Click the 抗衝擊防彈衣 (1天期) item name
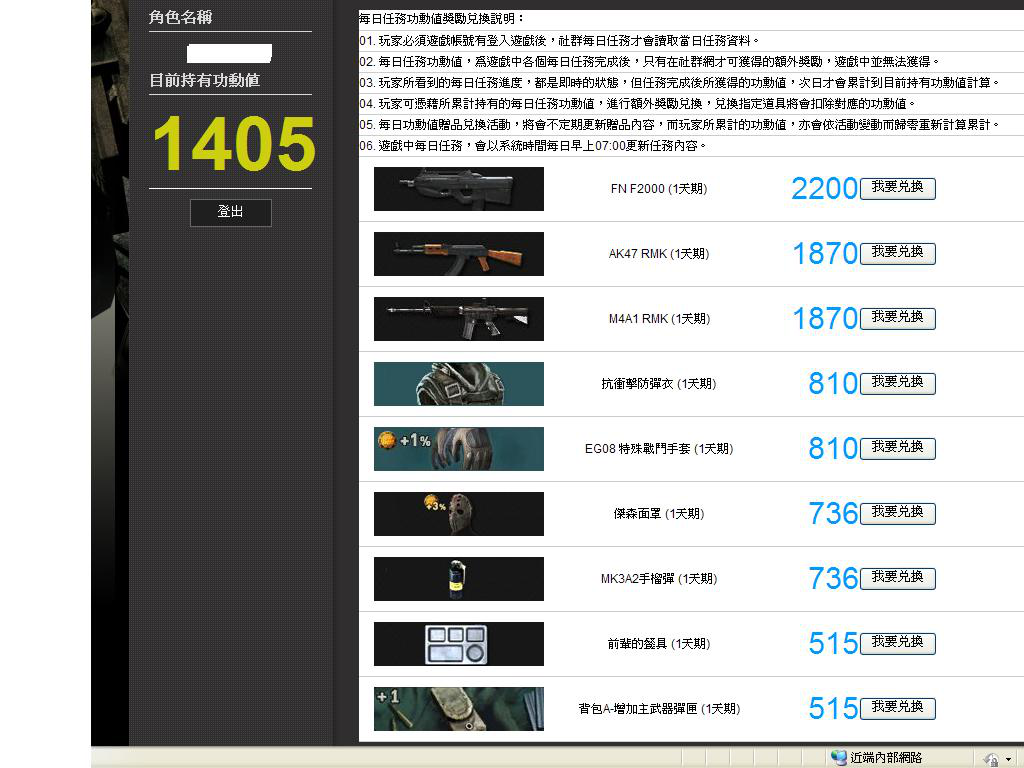This screenshot has height=768, width=1024. 659,384
